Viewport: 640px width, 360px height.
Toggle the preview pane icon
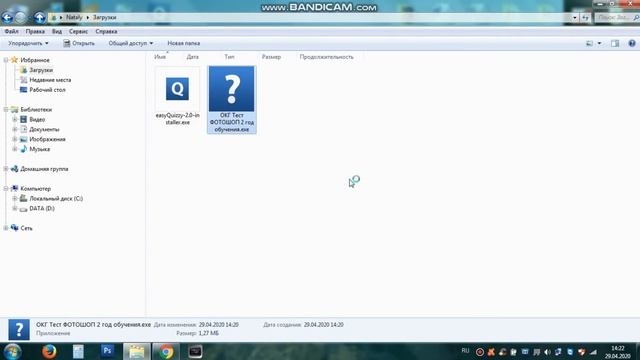coord(615,43)
